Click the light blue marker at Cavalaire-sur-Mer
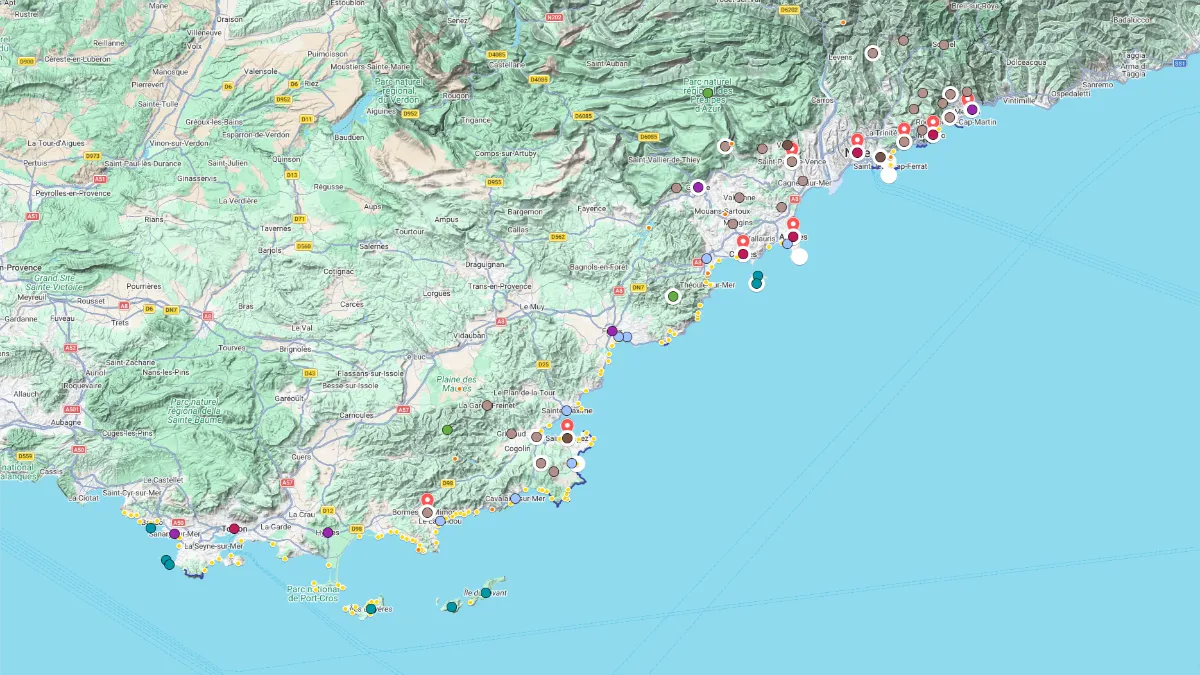This screenshot has width=1200, height=675. (515, 498)
